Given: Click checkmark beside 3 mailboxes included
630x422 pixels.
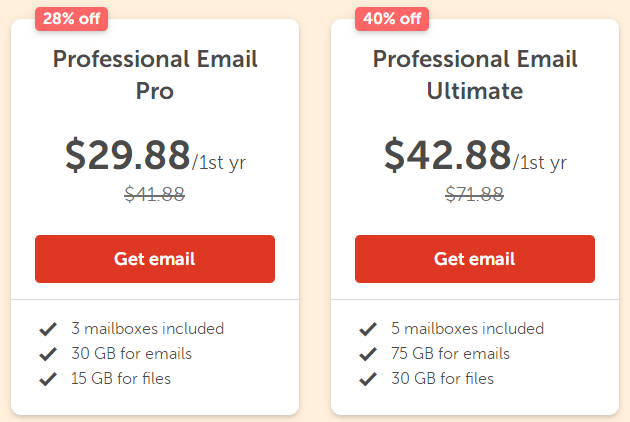Looking at the screenshot, I should [x=47, y=329].
